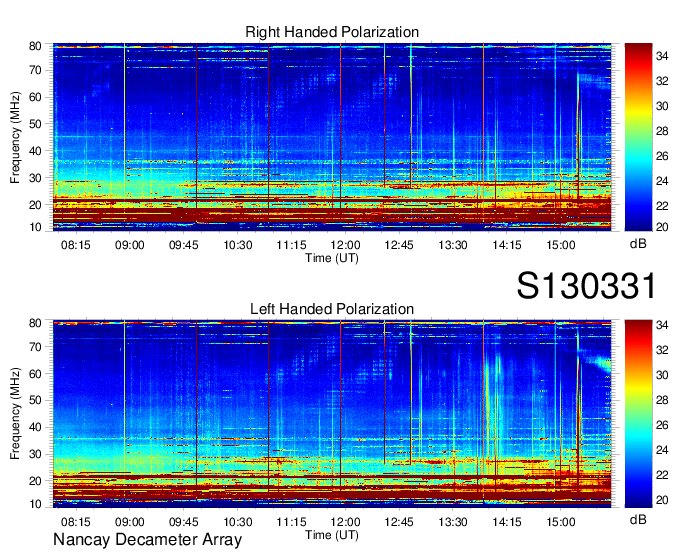
Task: Click the dB unit label under the upper color bar
Action: (x=638, y=244)
